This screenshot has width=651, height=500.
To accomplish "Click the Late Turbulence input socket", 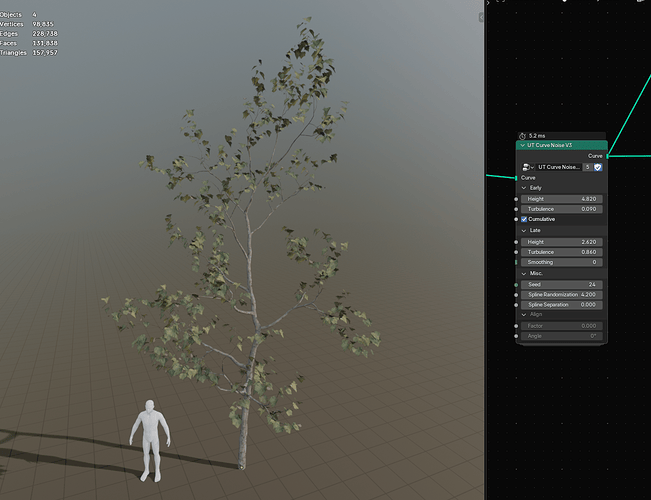I will (x=516, y=252).
